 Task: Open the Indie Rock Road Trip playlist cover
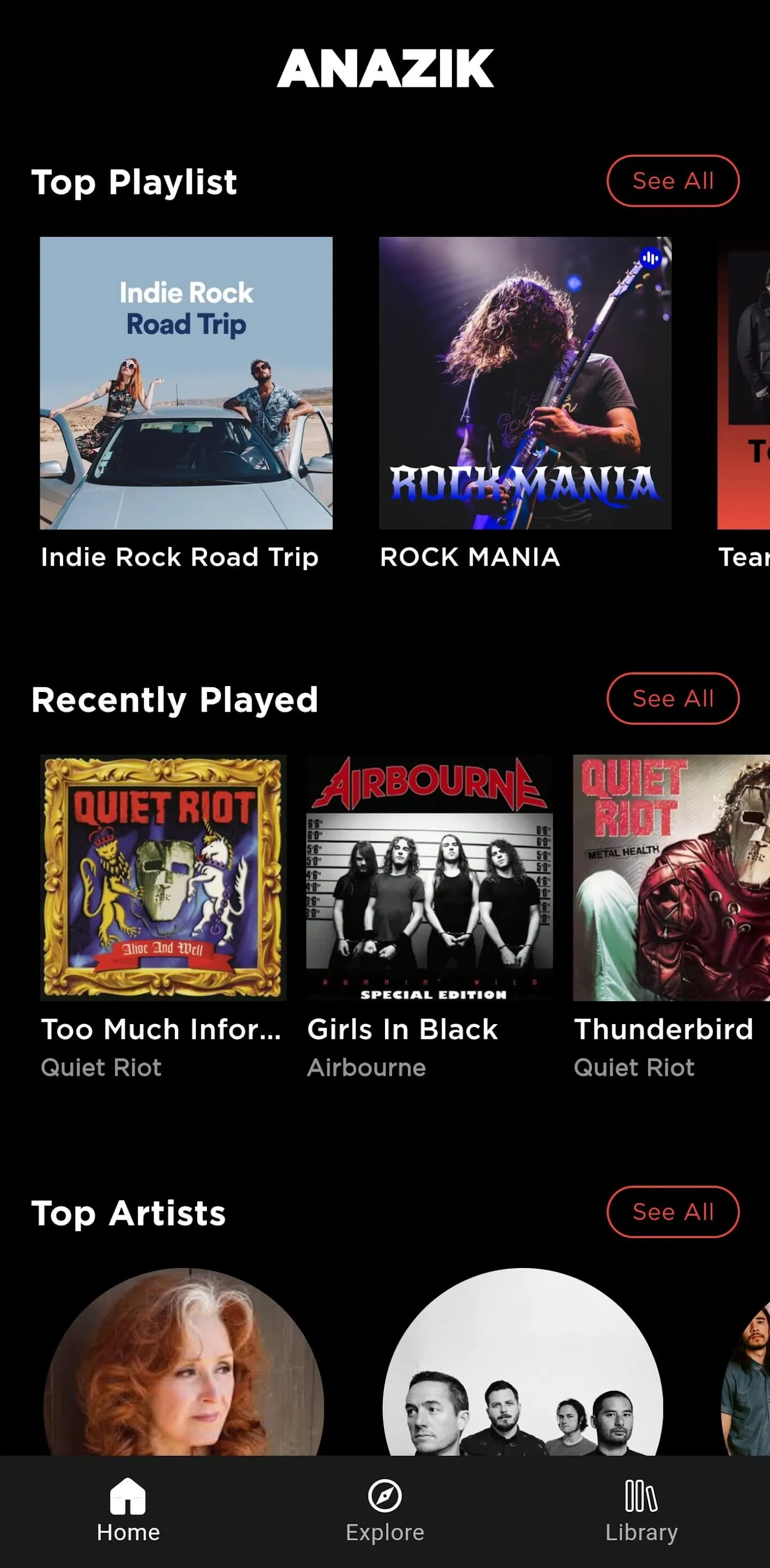(186, 383)
